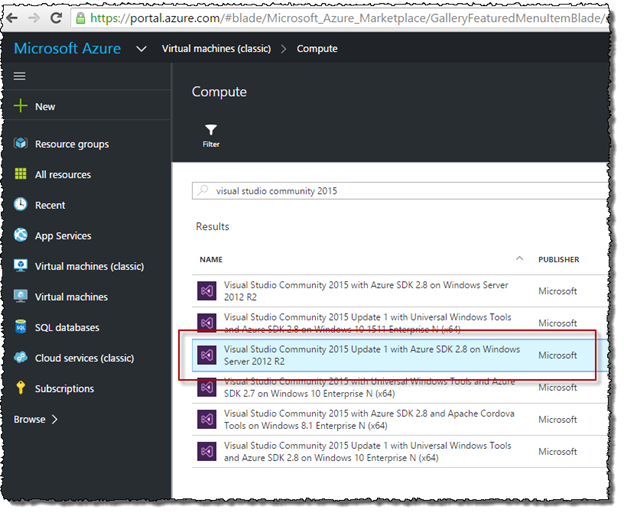The width and height of the screenshot is (624, 516).
Task: Click Microsoft publisher in Apache Cordova row
Action: pyautogui.click(x=558, y=419)
